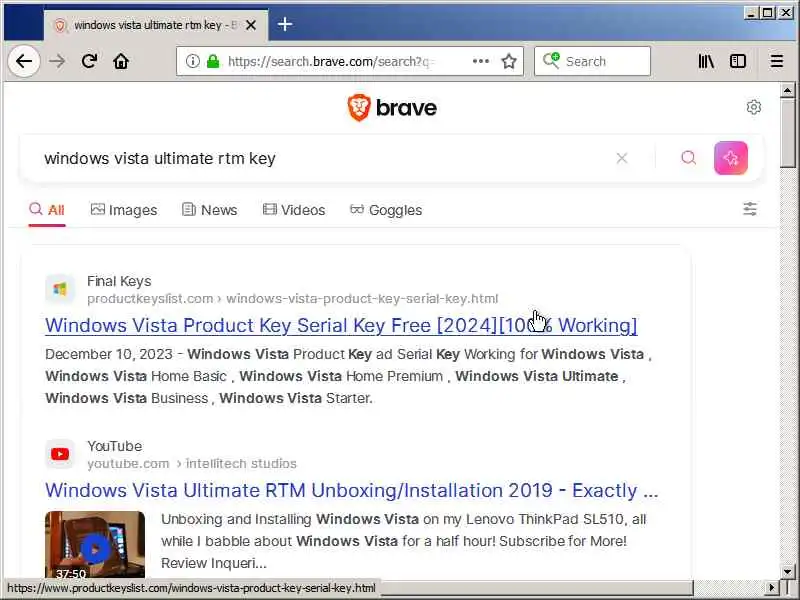Play the 37:50 video thumbnail

[95, 544]
